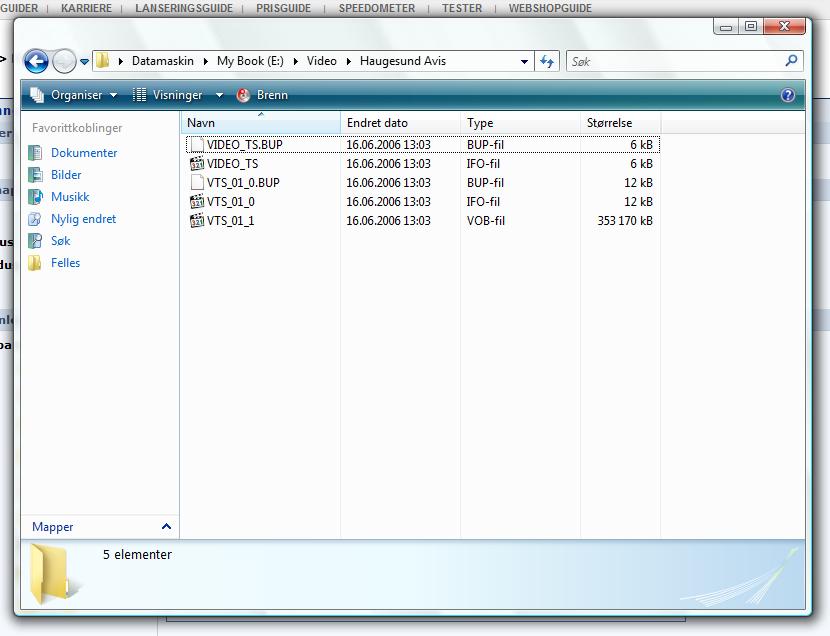Expand the Mapper folders pane chevron
This screenshot has width=830, height=636.
pyautogui.click(x=166, y=526)
